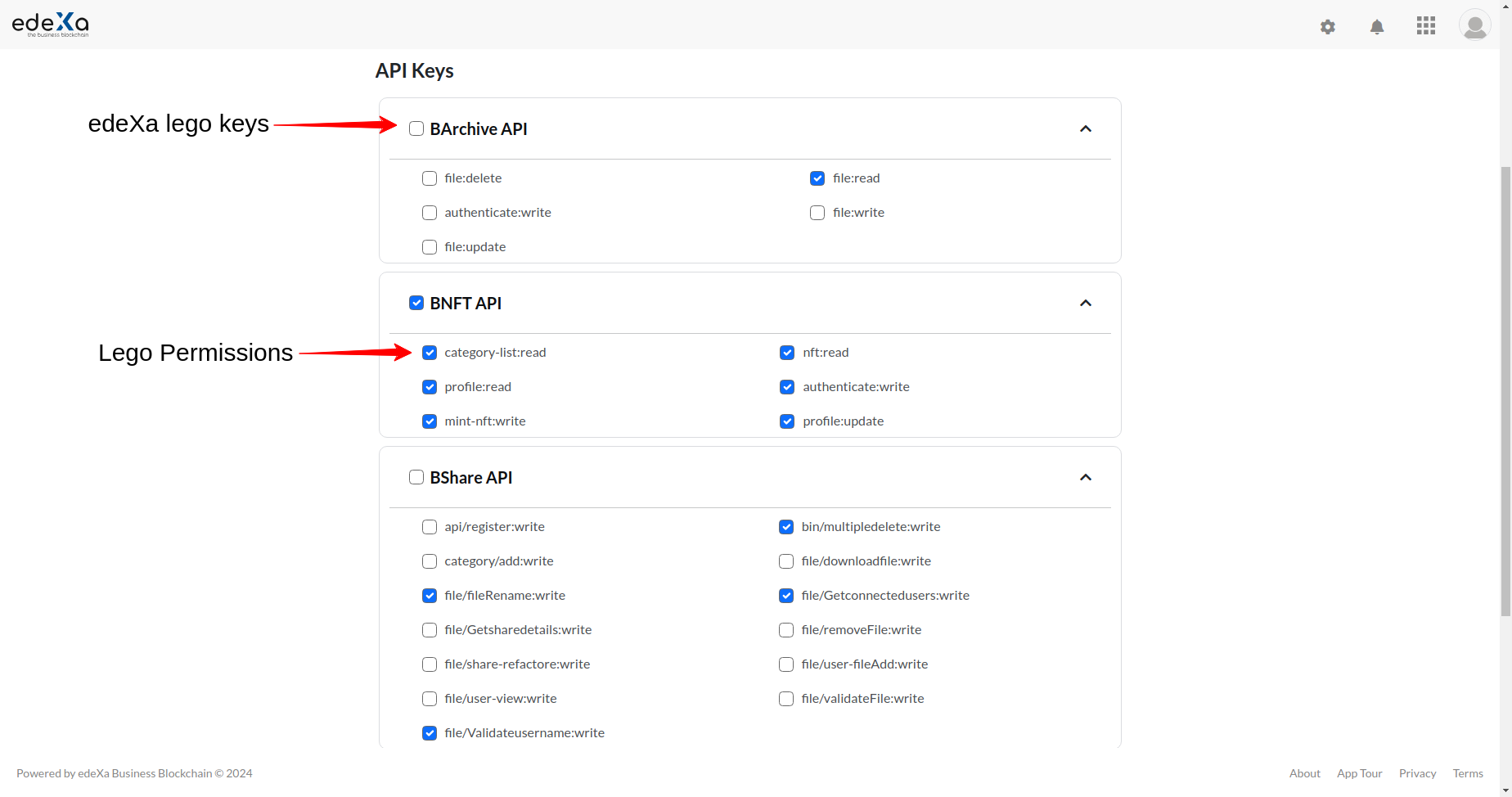1512x797 pixels.
Task: Uncheck bin/multipledelete:write permission
Action: click(786, 527)
